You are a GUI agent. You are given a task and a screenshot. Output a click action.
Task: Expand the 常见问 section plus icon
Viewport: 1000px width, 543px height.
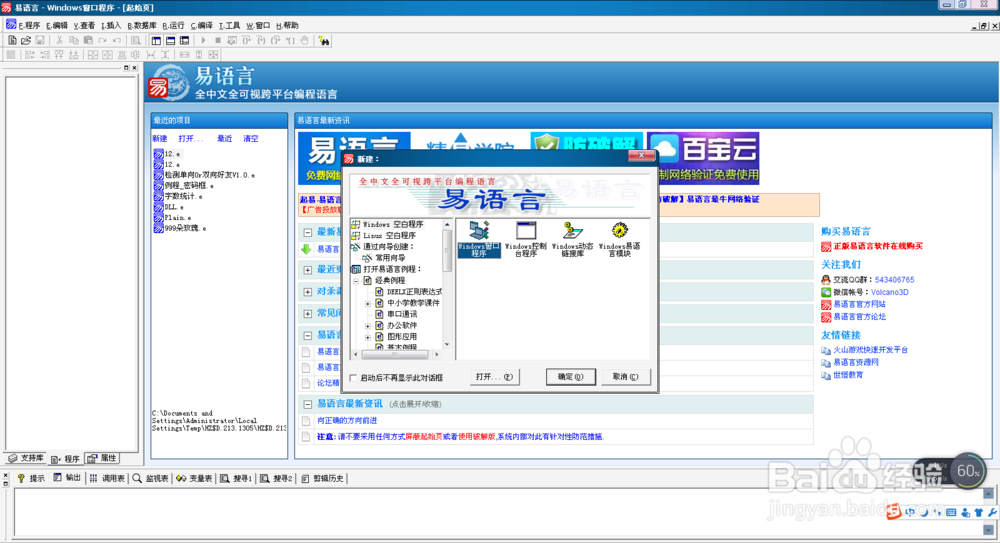tap(307, 314)
